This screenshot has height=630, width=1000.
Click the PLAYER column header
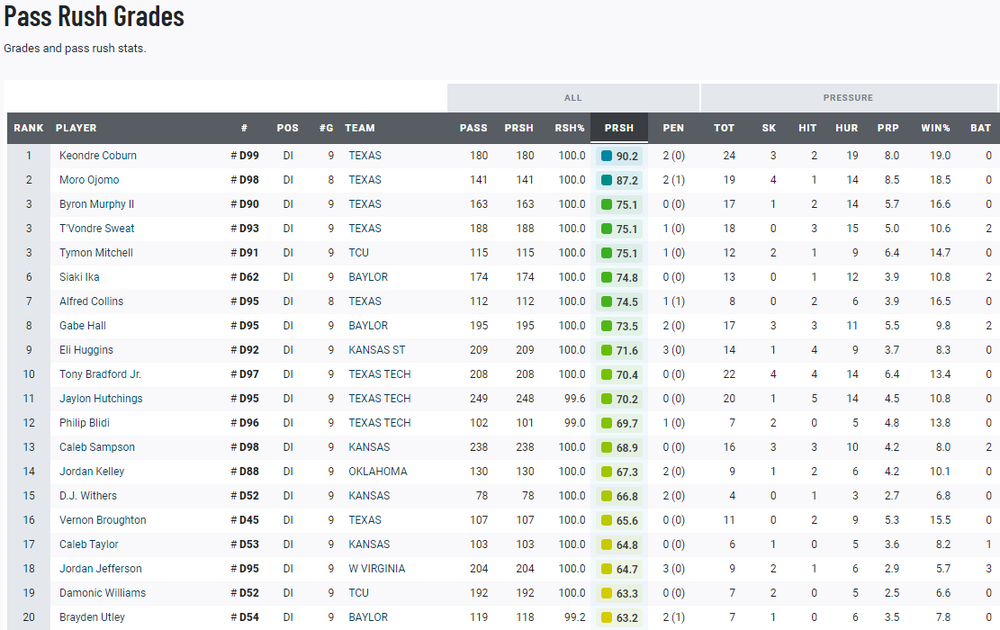76,128
